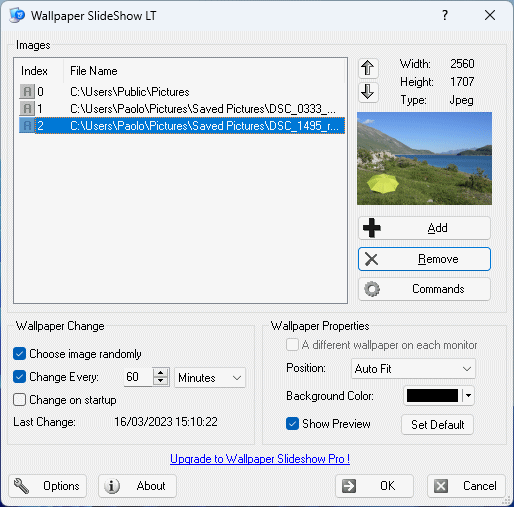The image size is (514, 507).
Task: Click the interval field showing 60
Action: pyautogui.click(x=138, y=377)
